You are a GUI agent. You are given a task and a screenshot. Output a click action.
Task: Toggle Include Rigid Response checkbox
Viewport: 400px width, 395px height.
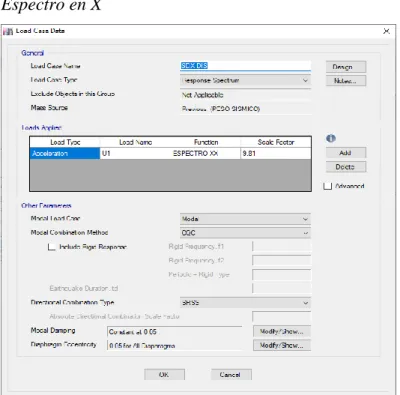tap(51, 247)
